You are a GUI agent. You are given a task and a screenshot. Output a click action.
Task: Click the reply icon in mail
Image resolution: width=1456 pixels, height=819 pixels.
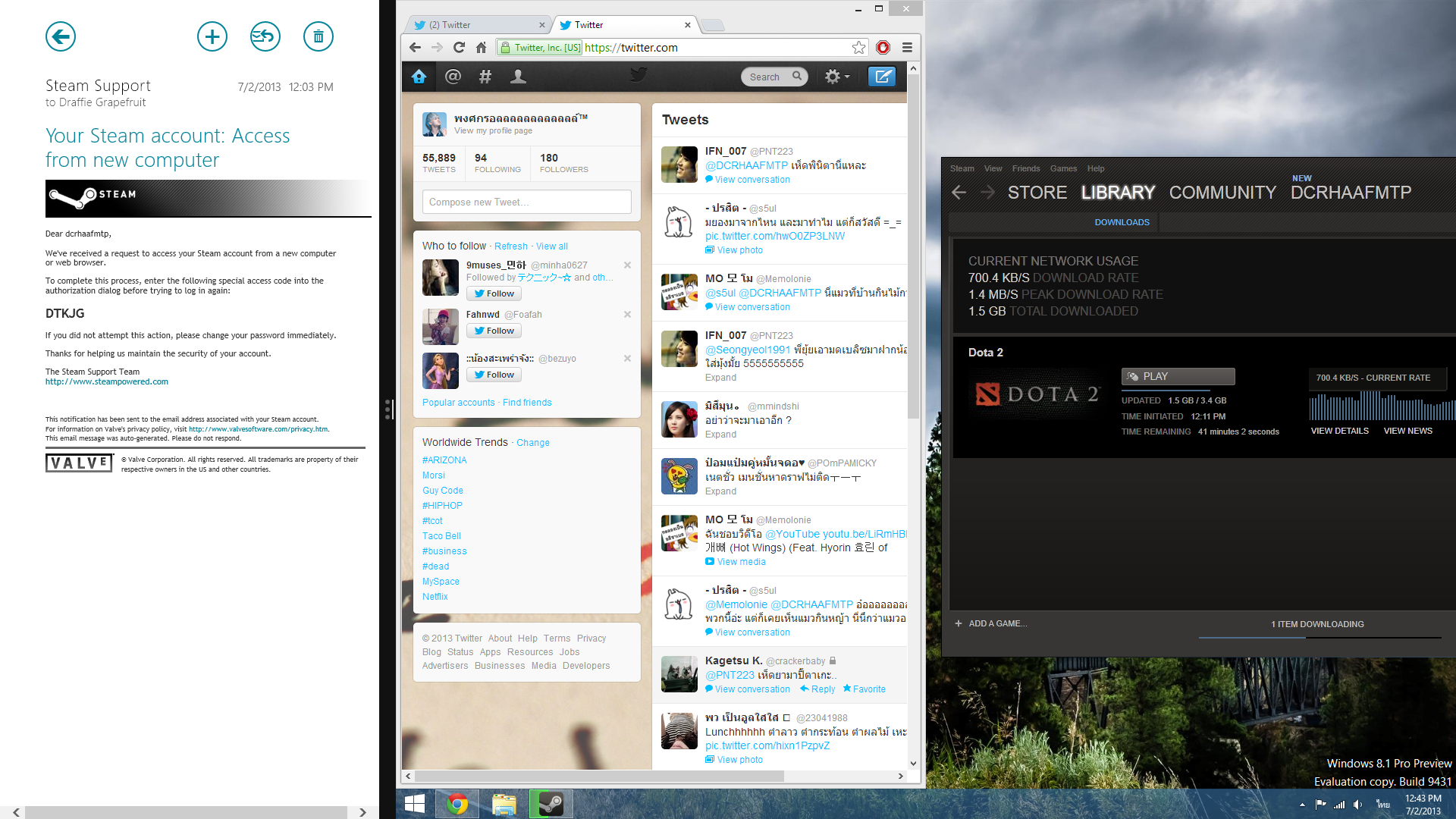click(x=265, y=36)
